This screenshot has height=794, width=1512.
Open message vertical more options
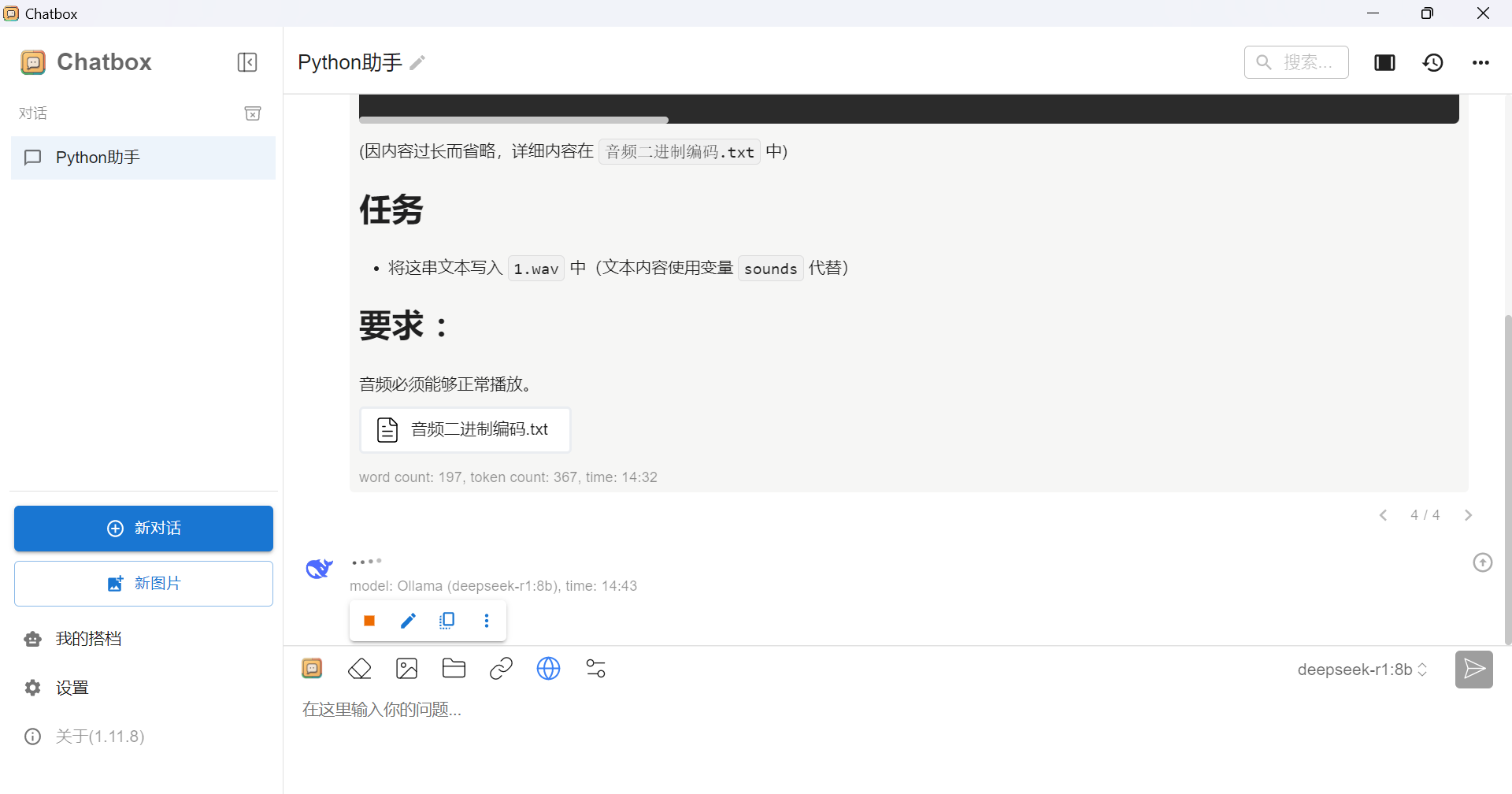pyautogui.click(x=487, y=621)
